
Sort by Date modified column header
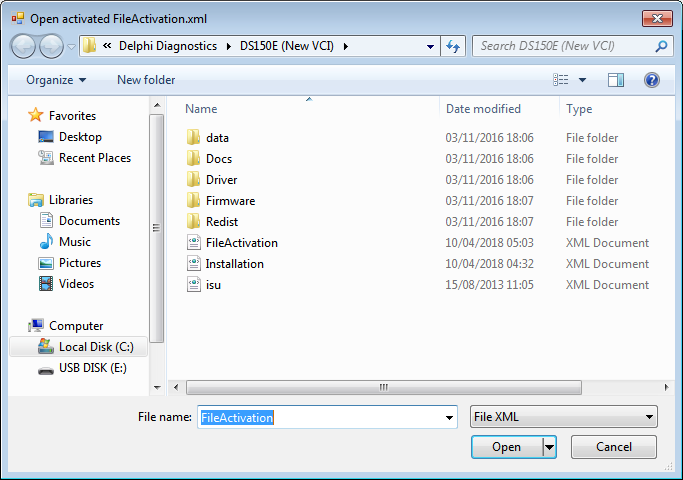coord(483,108)
